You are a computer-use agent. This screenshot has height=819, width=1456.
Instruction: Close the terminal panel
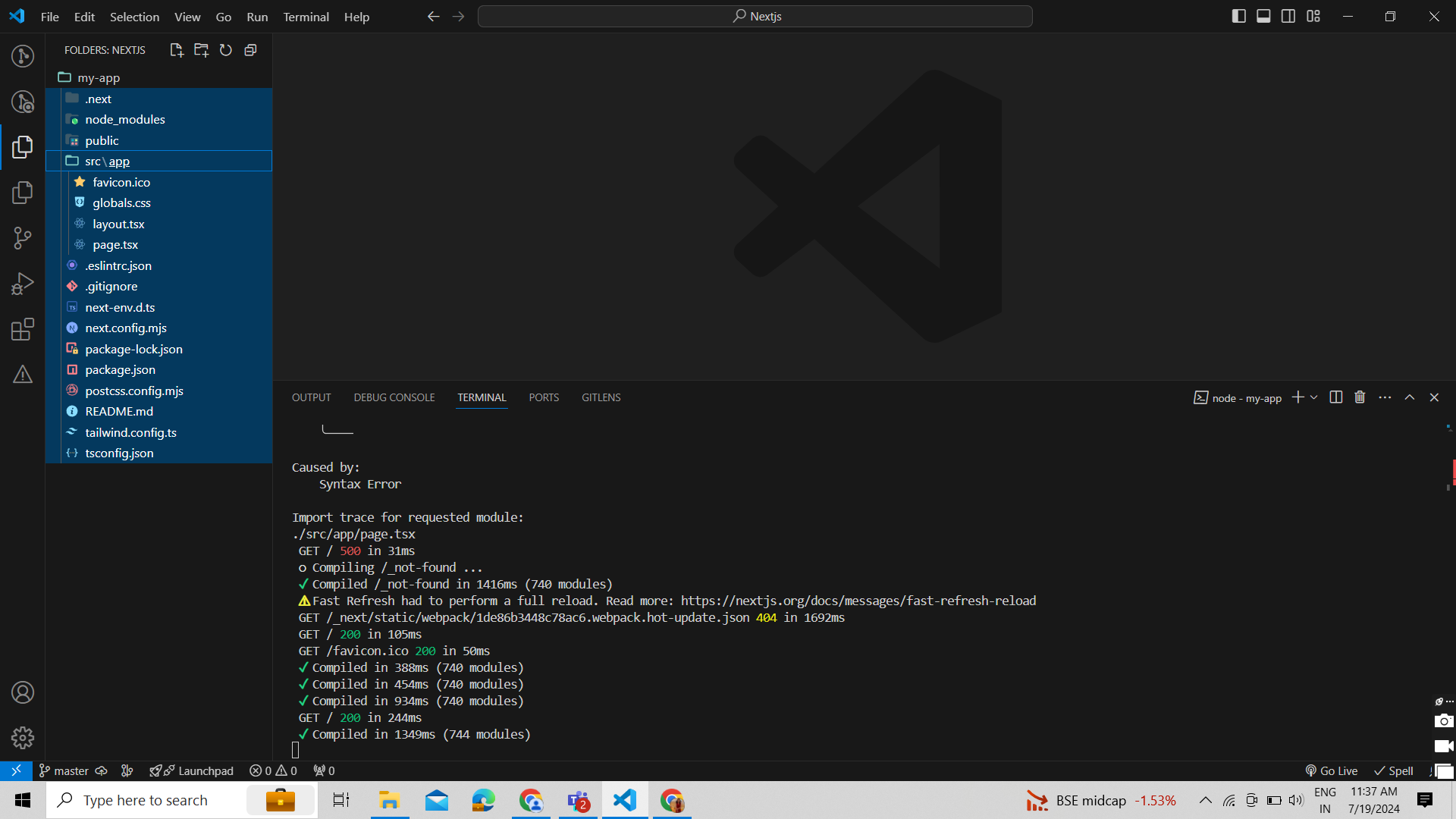click(x=1434, y=397)
